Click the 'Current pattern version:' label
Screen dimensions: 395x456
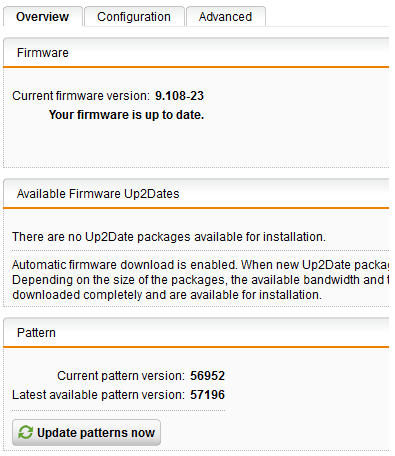pos(121,376)
